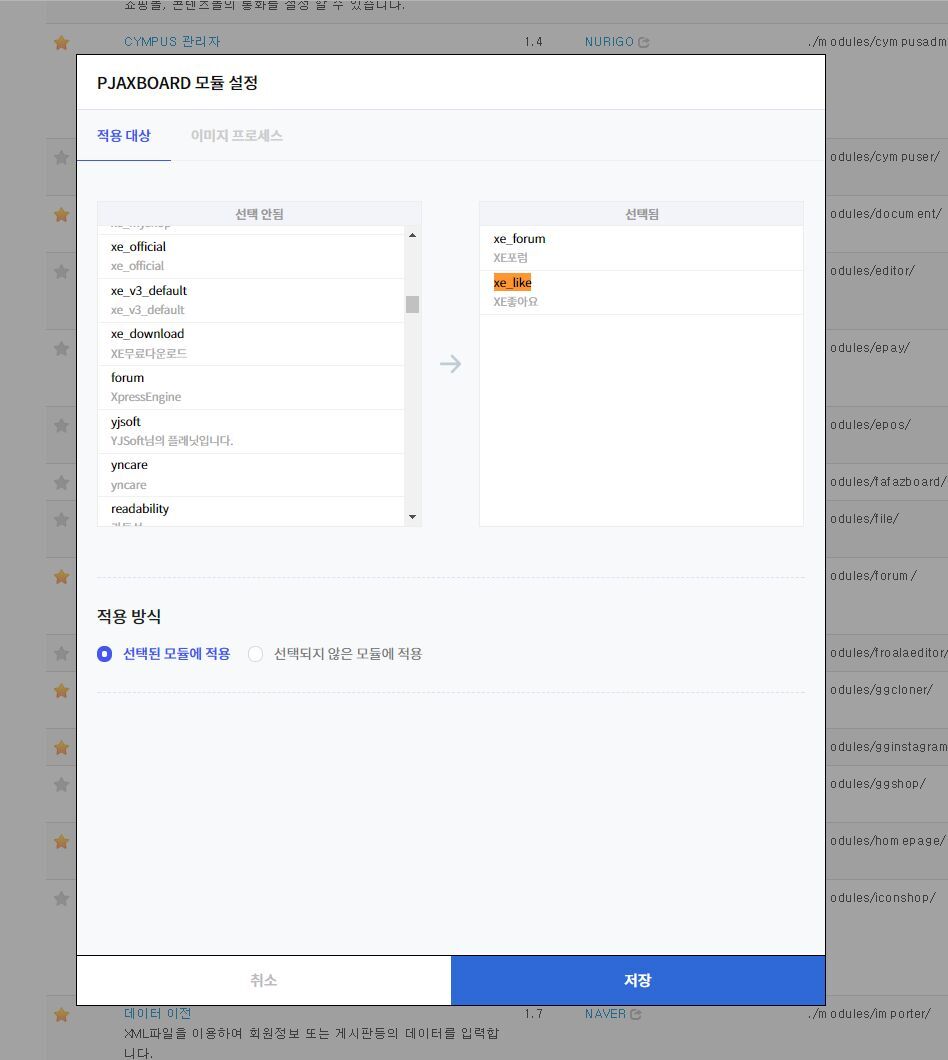Toggle star in the modules/document/ row
The width and height of the screenshot is (948, 1060).
click(x=62, y=215)
